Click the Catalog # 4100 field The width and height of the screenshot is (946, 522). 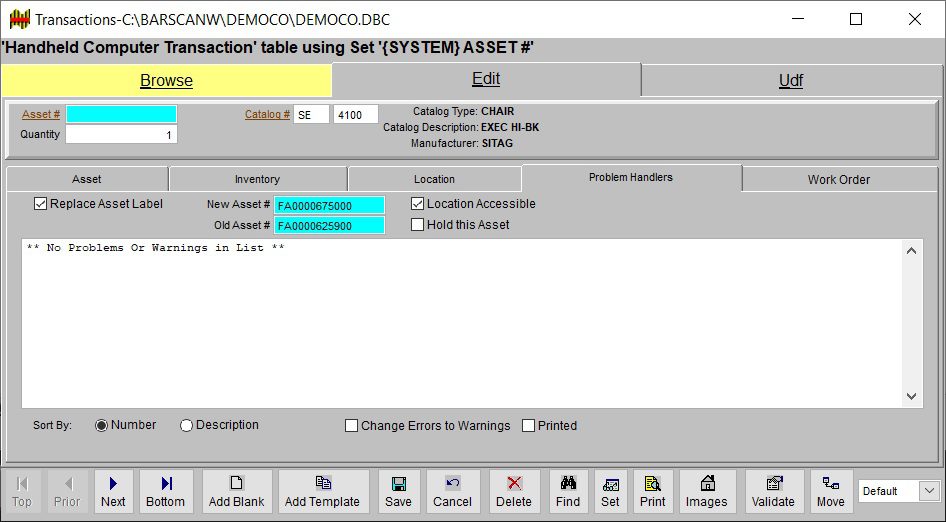point(356,114)
